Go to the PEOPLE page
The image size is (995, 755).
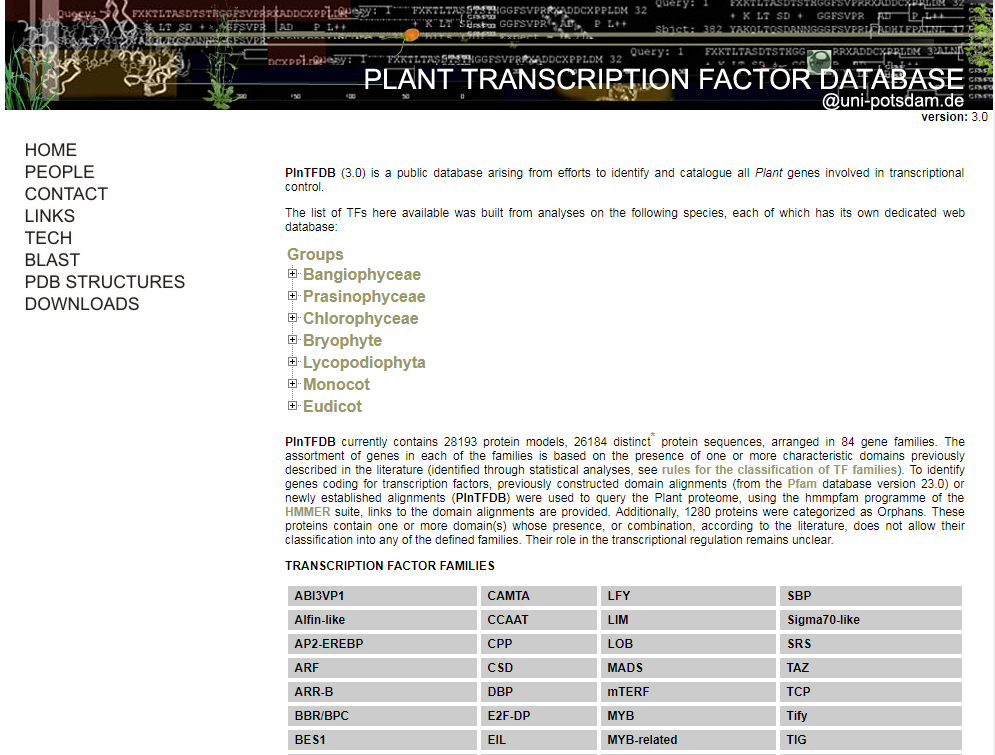coord(60,172)
